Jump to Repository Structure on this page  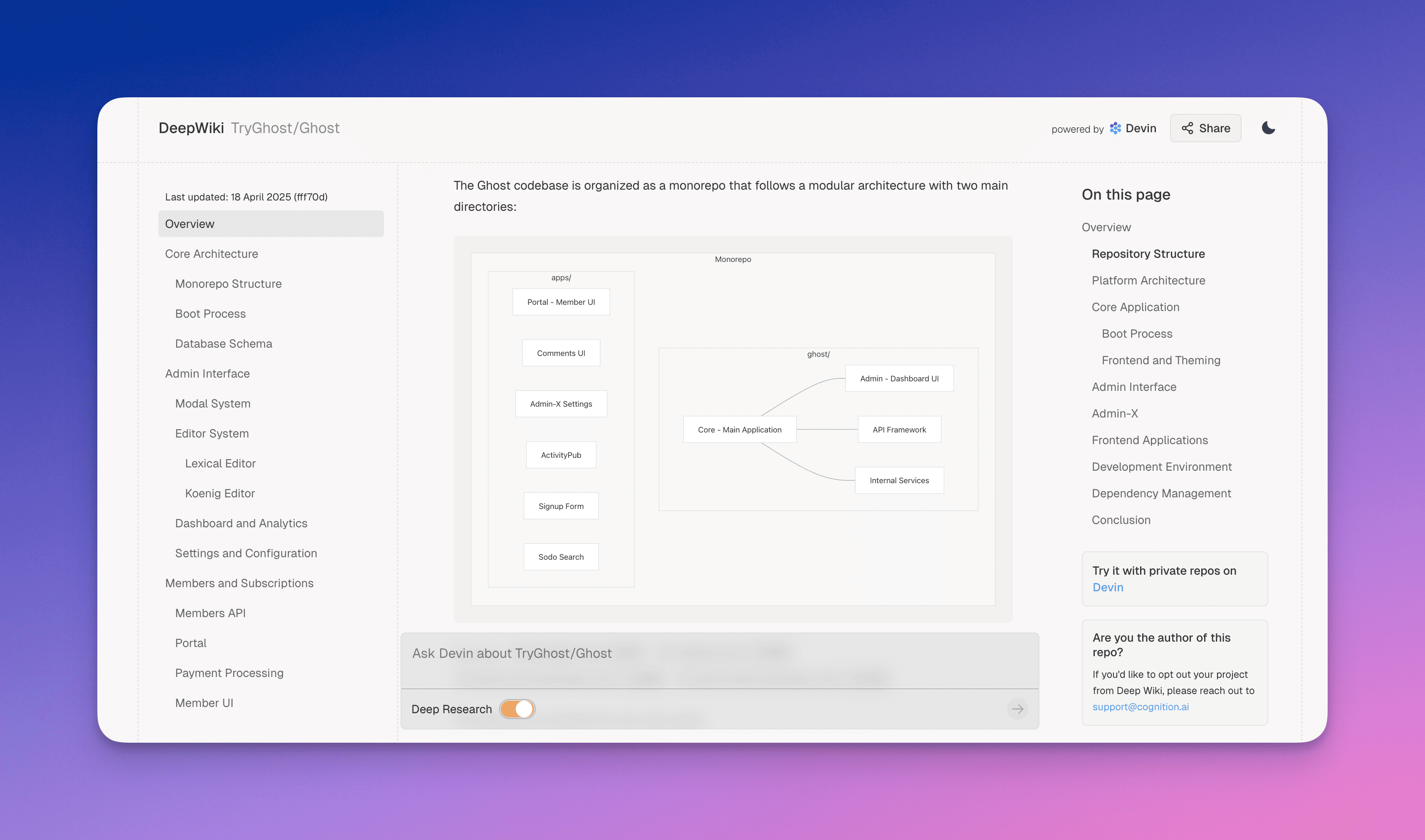(x=1148, y=254)
